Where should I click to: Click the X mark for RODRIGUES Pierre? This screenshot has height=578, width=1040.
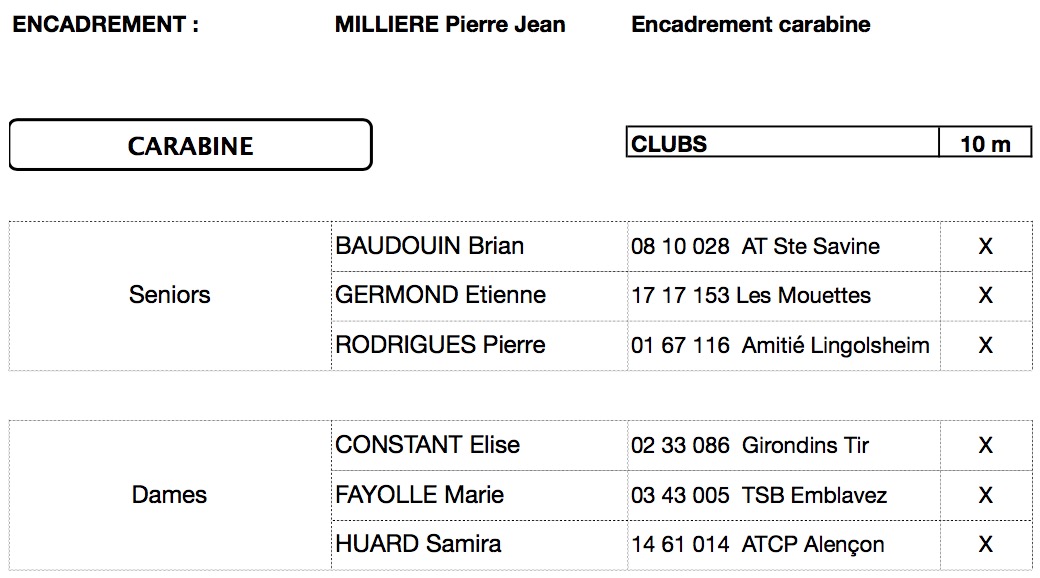tap(986, 345)
